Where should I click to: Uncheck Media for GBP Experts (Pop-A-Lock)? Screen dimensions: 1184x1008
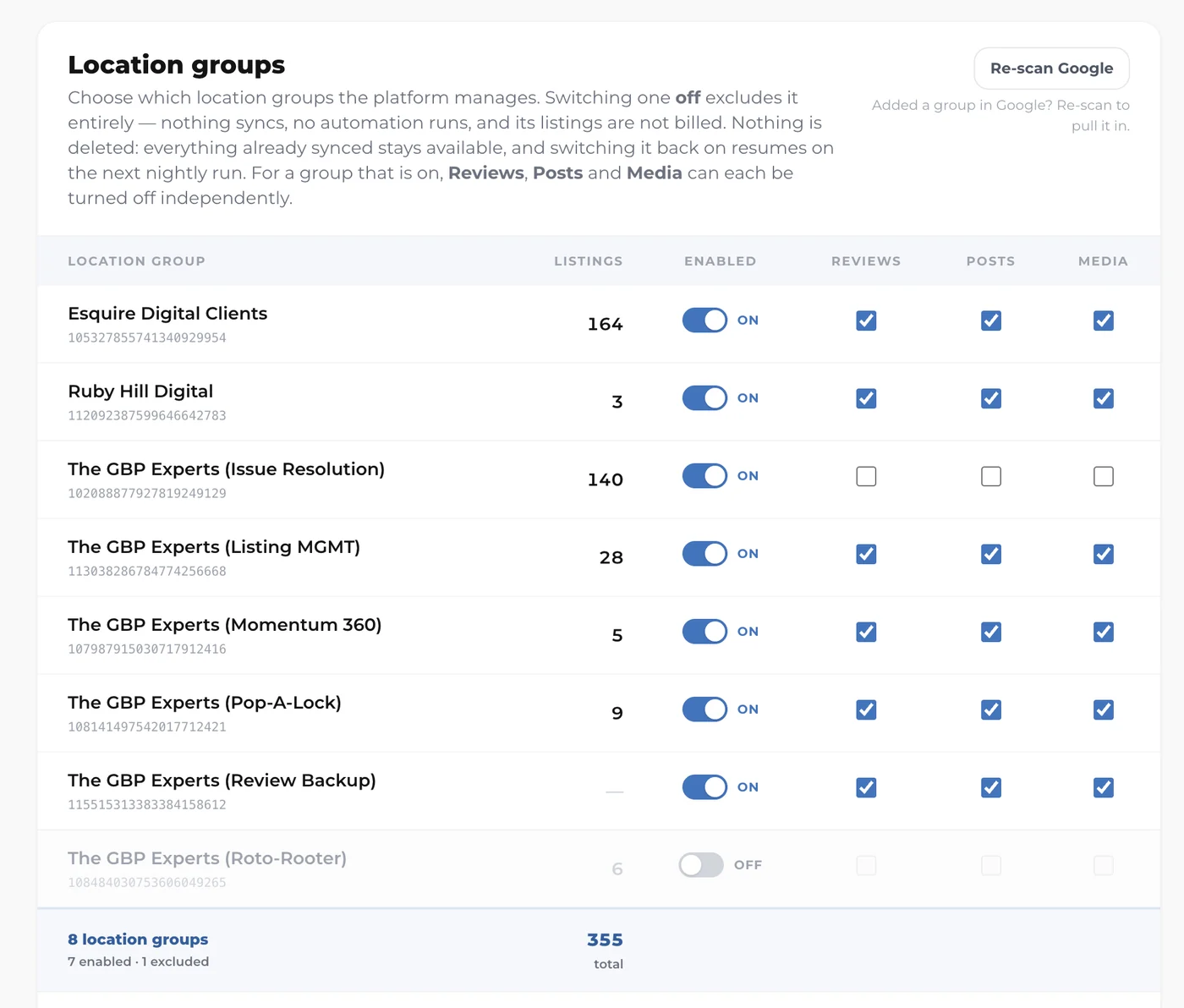(x=1104, y=709)
